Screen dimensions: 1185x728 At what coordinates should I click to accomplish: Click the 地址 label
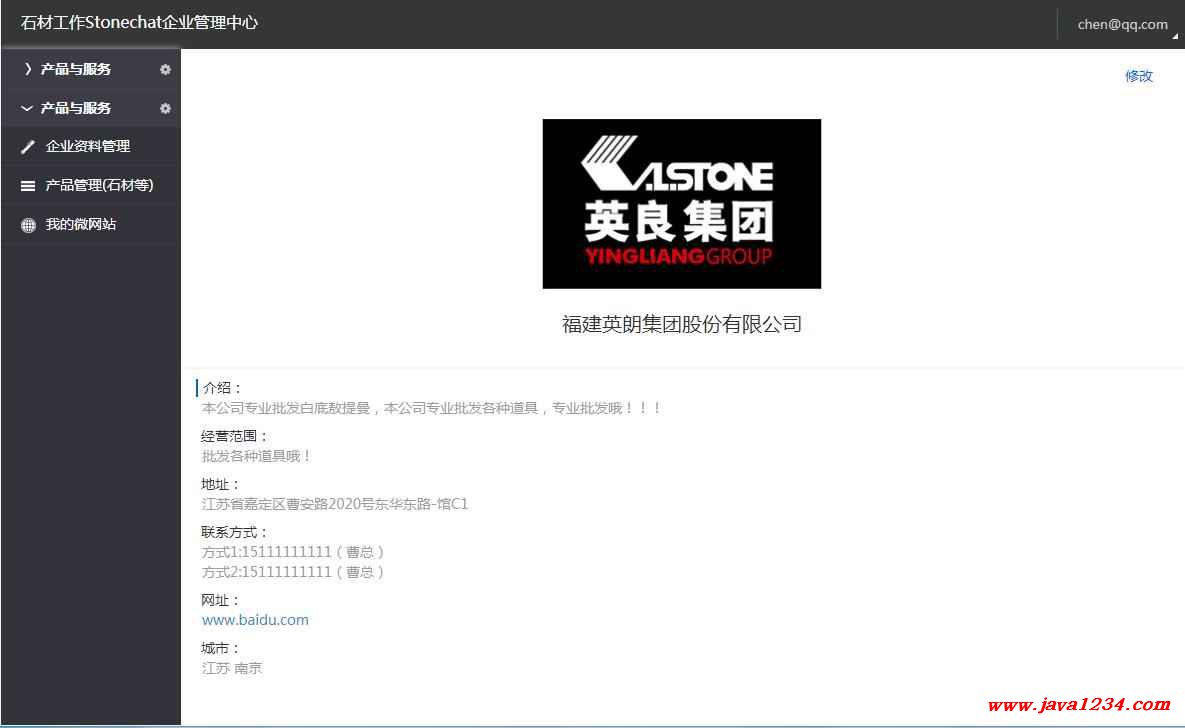(x=221, y=485)
